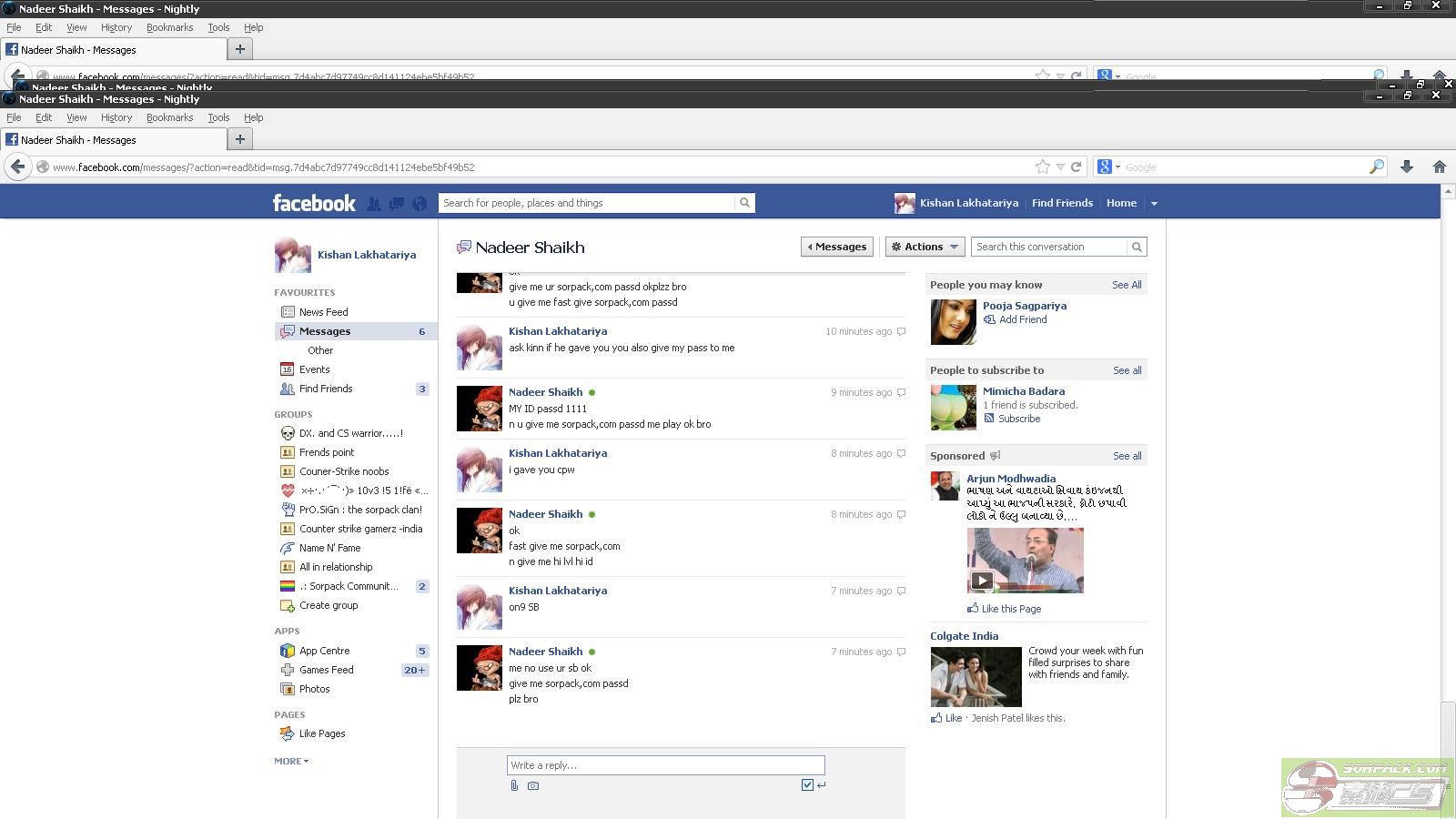Play the Arjun Modhwadia sponsored video

point(982,580)
